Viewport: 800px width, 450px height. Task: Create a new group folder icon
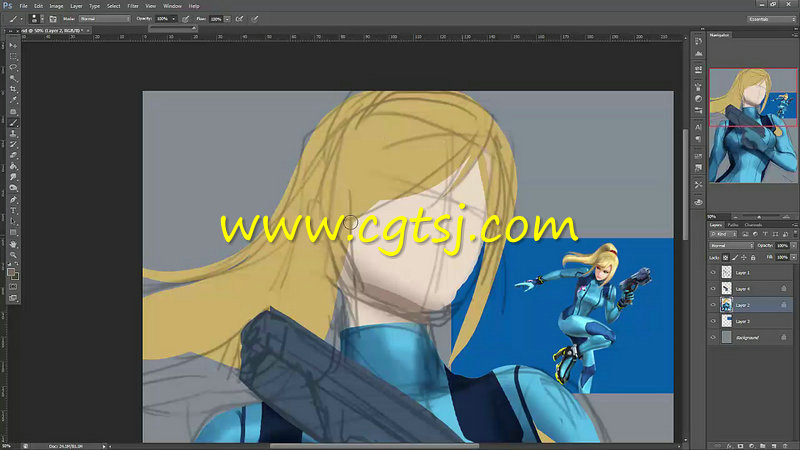(x=763, y=446)
